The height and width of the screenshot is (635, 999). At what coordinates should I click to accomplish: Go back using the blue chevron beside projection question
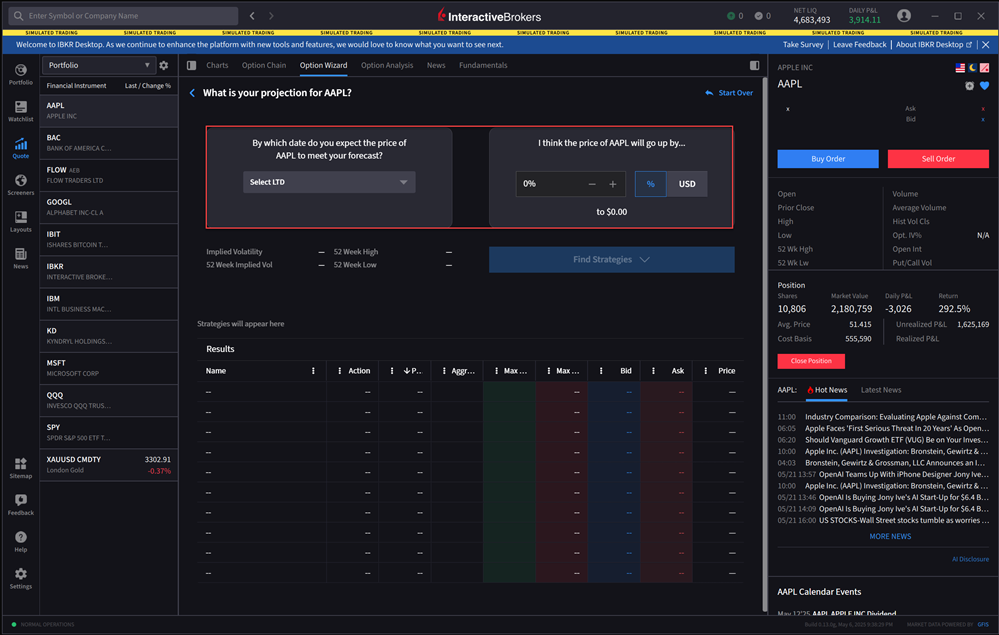[x=192, y=93]
